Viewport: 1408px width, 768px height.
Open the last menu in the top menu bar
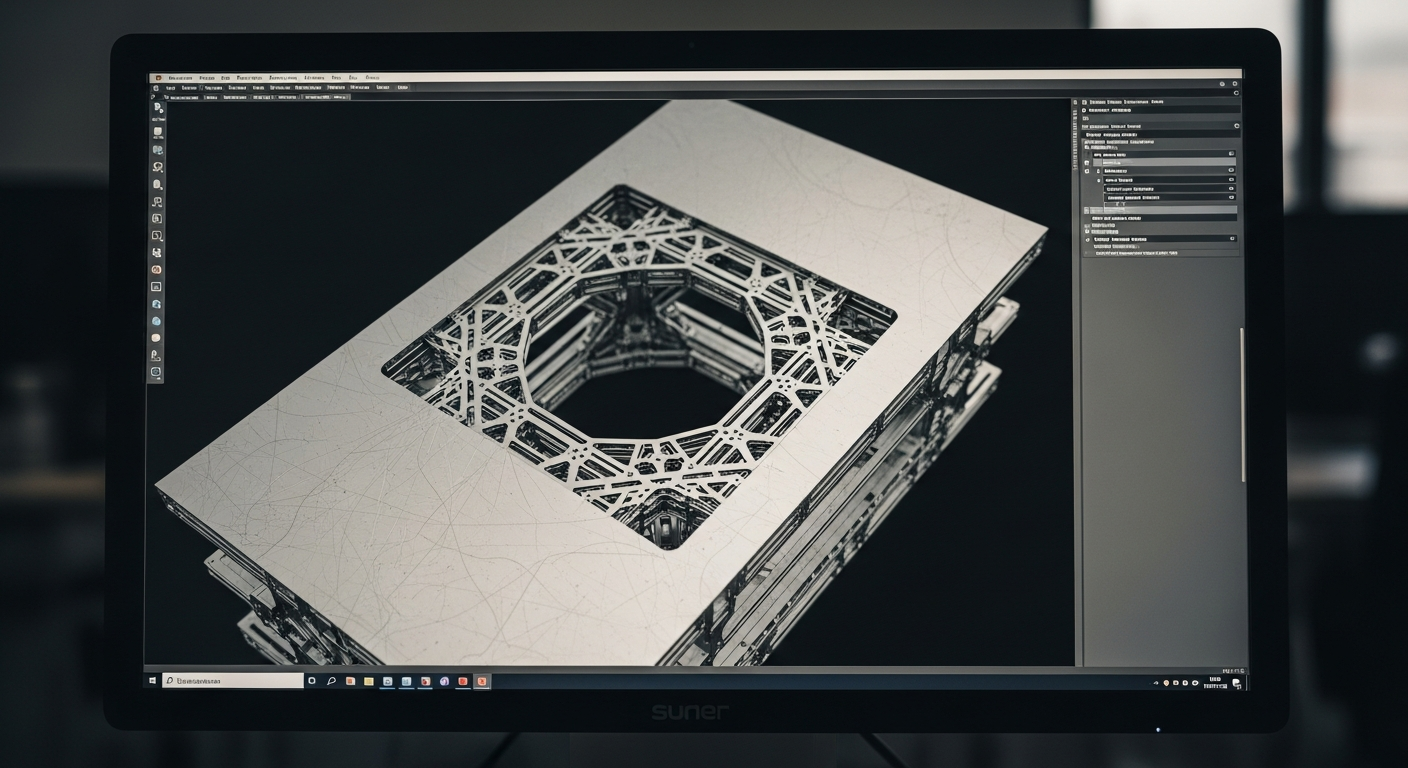tap(372, 77)
